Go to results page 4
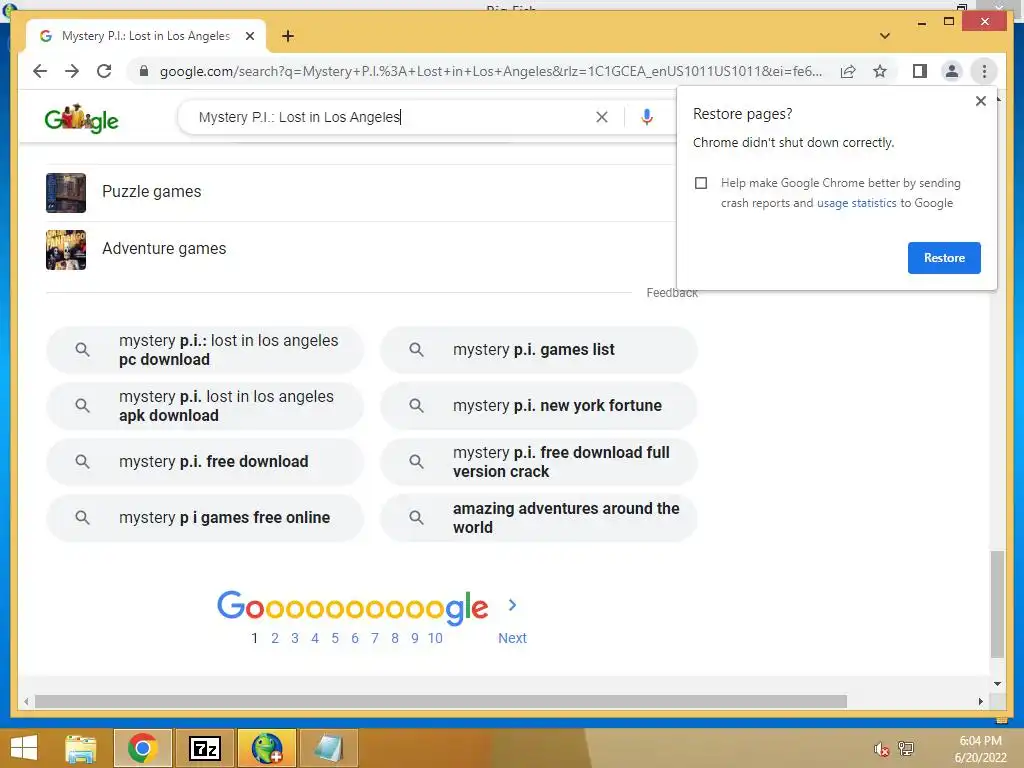1024x768 pixels. point(315,638)
